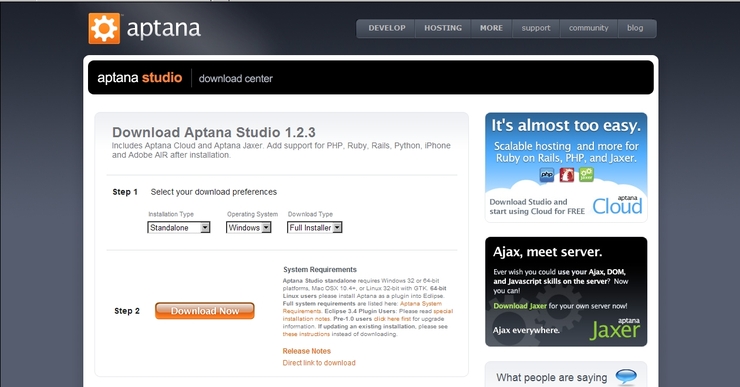Open the HOSTING menu
Screen dimensions: 740x387
coord(443,28)
